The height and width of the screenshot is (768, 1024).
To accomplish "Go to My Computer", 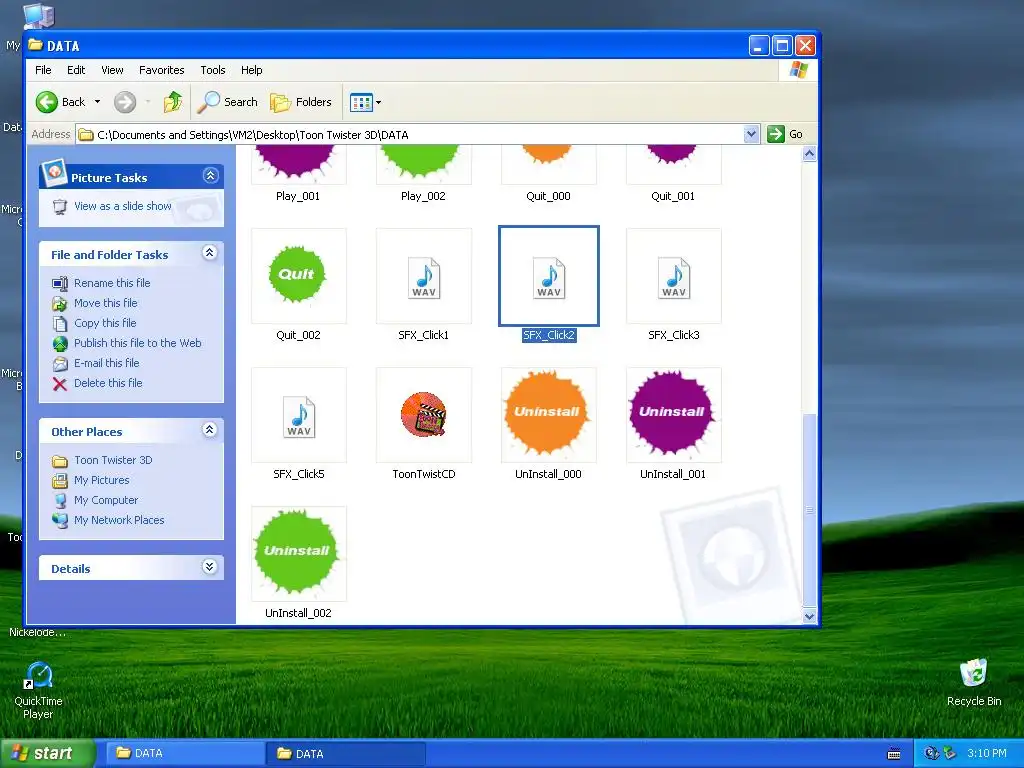I will pyautogui.click(x=106, y=500).
